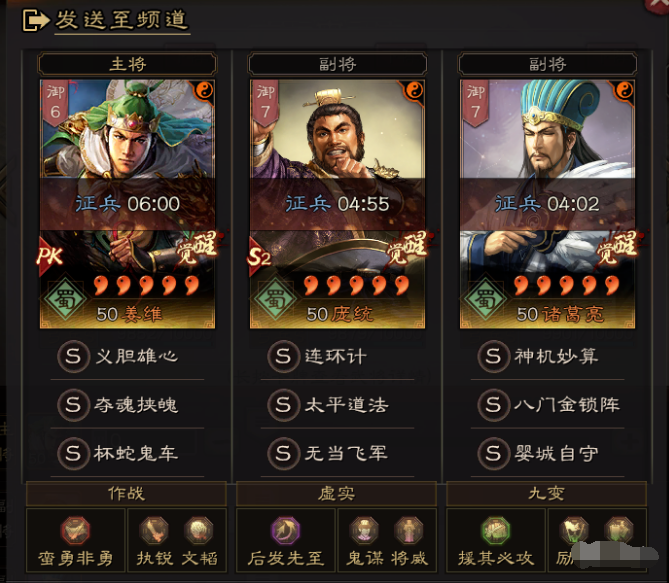This screenshot has width=669, height=583.
Task: Open the 作战 tactics category header
Action: pyautogui.click(x=126, y=494)
